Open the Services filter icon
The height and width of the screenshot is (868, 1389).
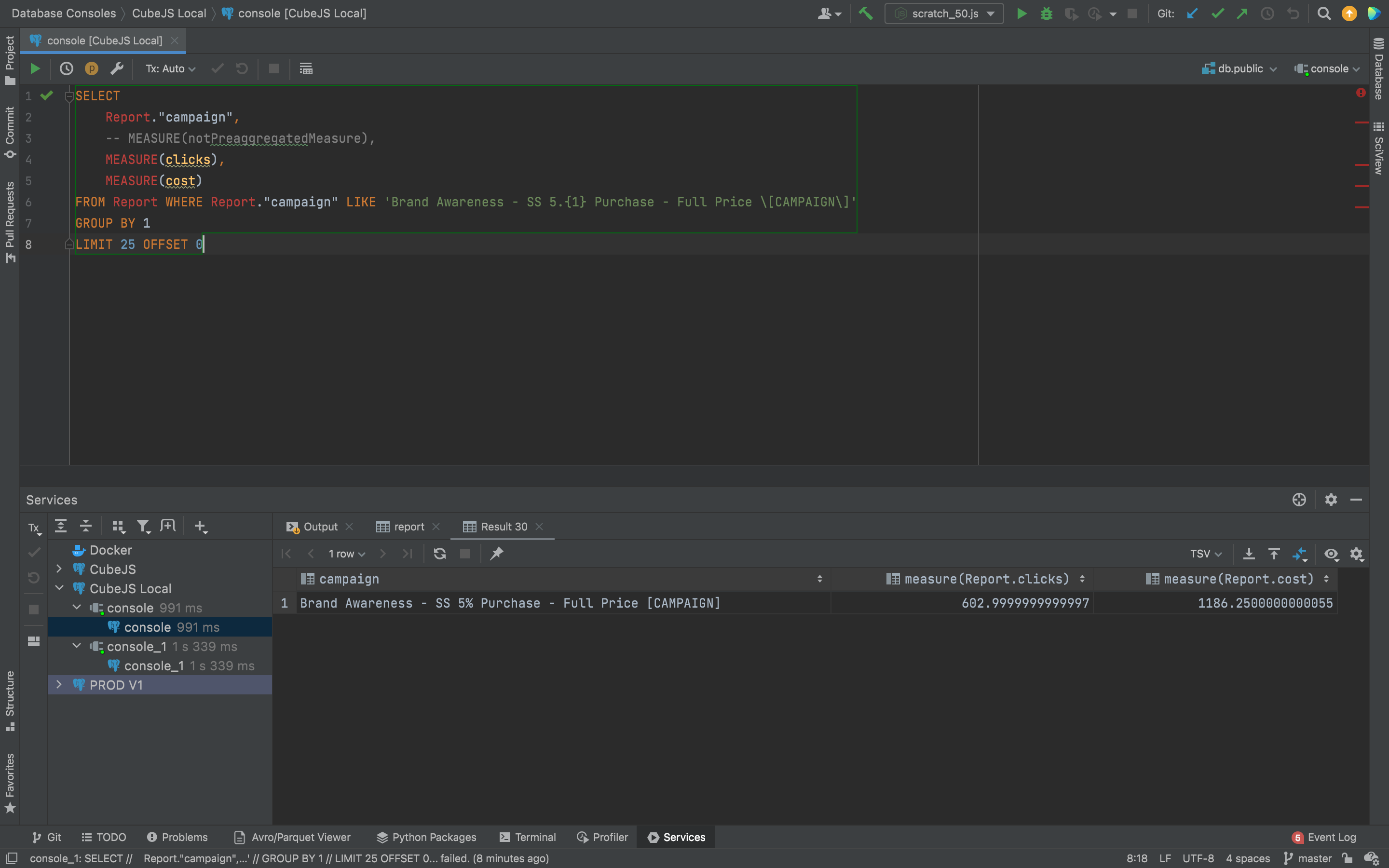[x=144, y=527]
